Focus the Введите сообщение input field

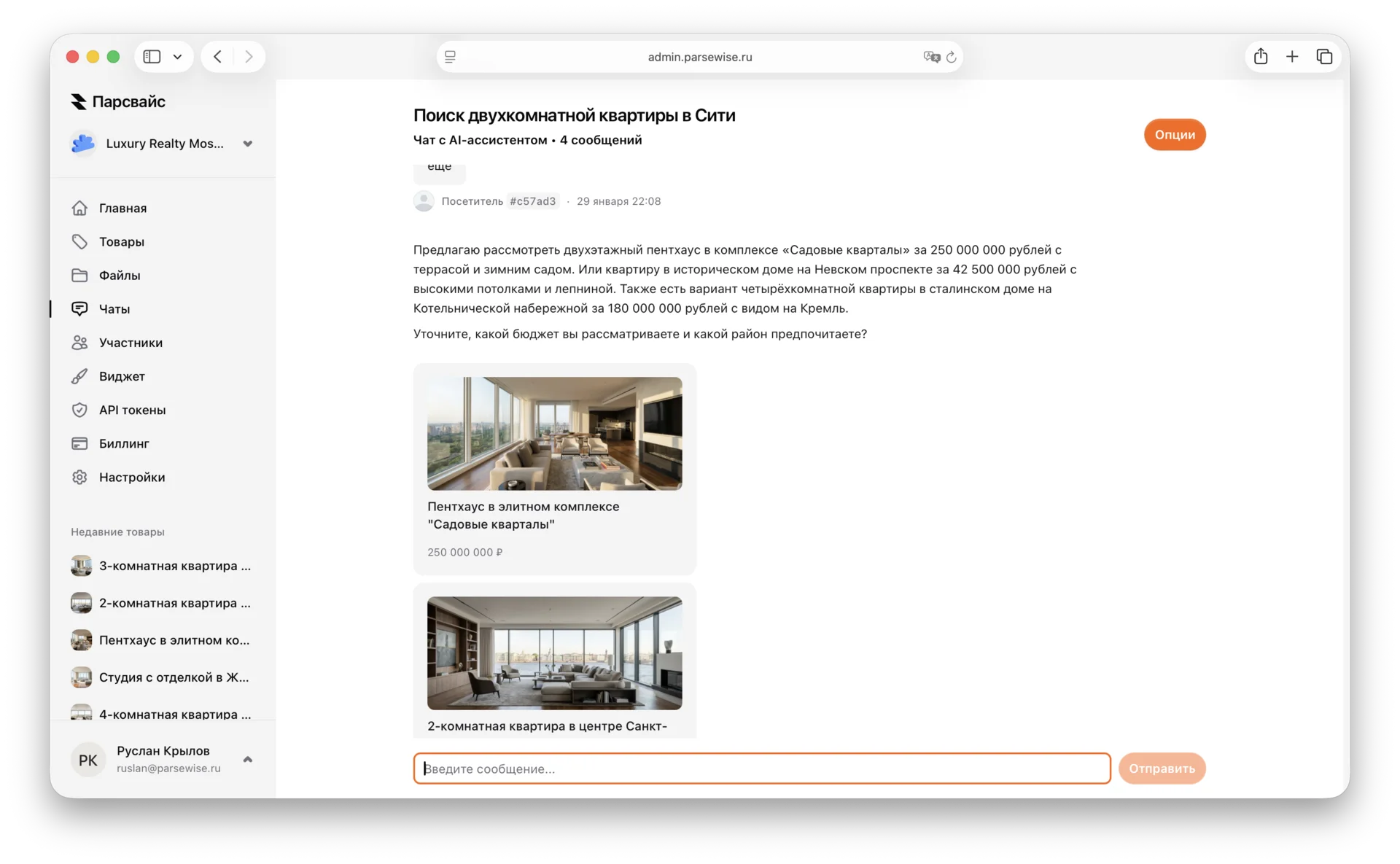coord(761,768)
